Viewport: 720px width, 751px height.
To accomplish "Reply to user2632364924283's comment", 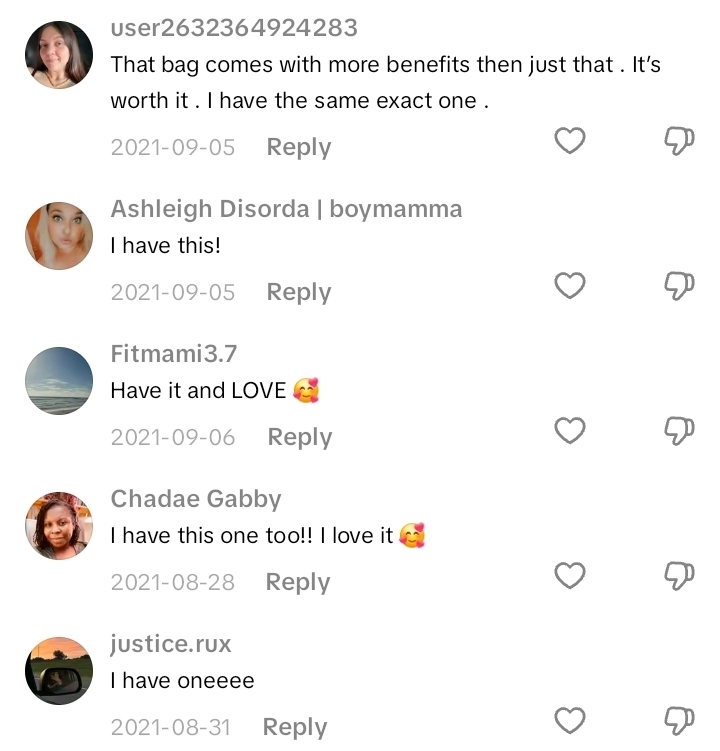I will (x=298, y=147).
